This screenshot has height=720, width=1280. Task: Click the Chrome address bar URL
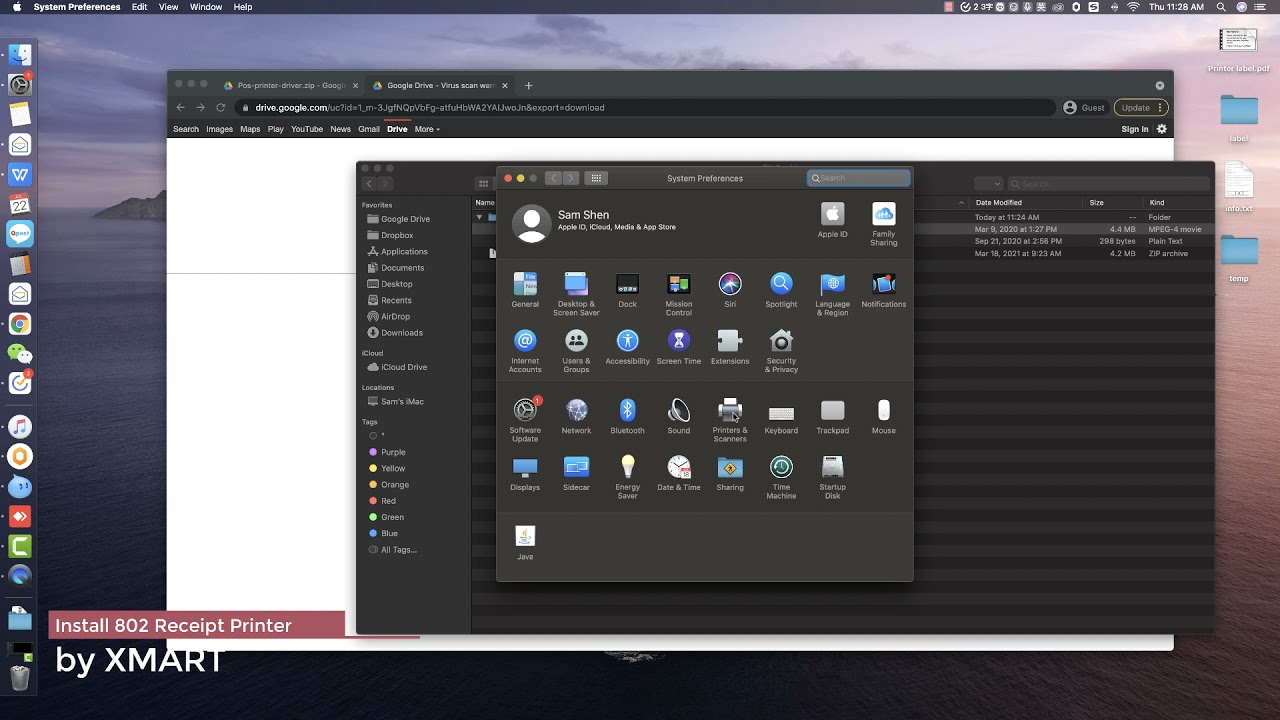[x=430, y=107]
